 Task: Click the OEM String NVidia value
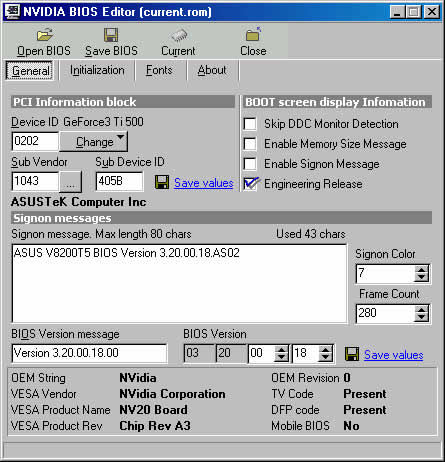click(x=138, y=378)
